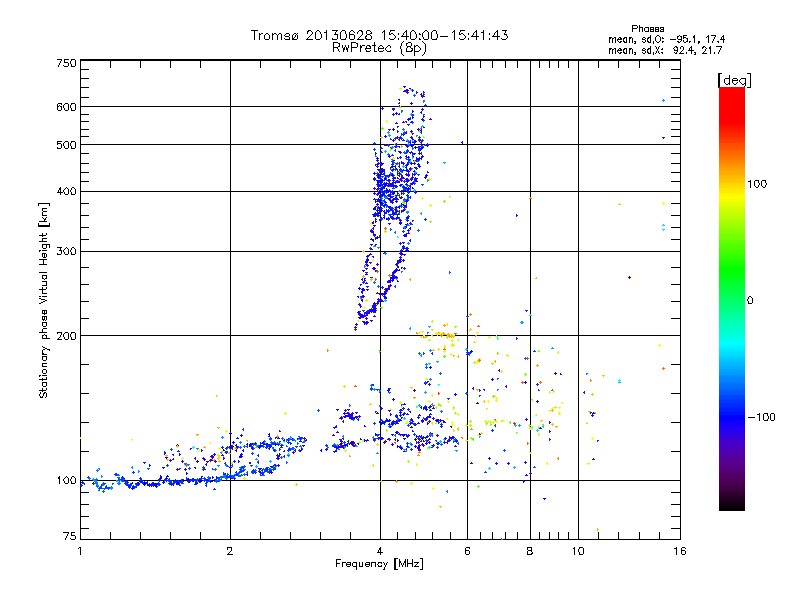
Task: Click the 'Phases' heading above the statistics
Action: (647, 29)
